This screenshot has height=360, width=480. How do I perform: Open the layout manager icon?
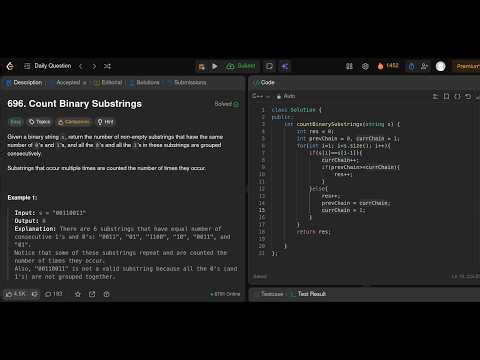pyautogui.click(x=349, y=66)
